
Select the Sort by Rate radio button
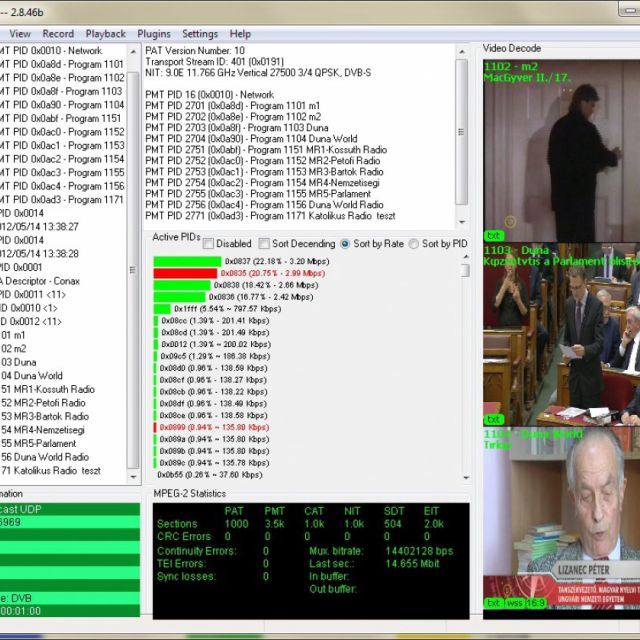tap(346, 243)
